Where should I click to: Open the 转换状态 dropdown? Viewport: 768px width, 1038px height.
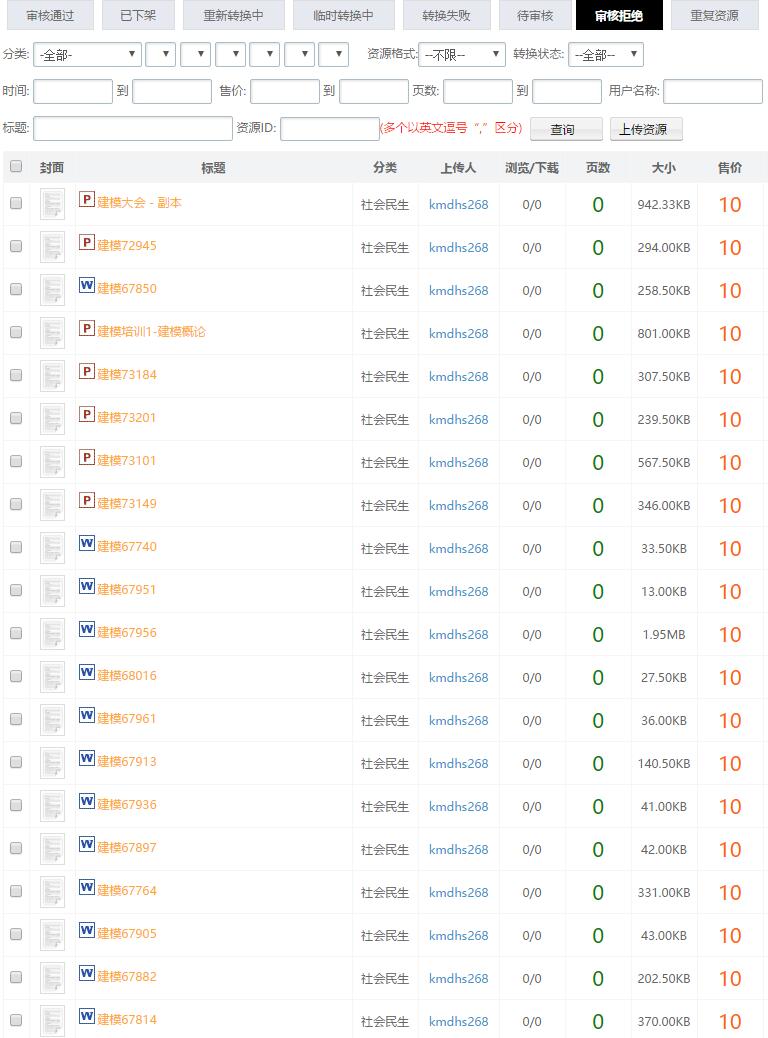(605, 55)
